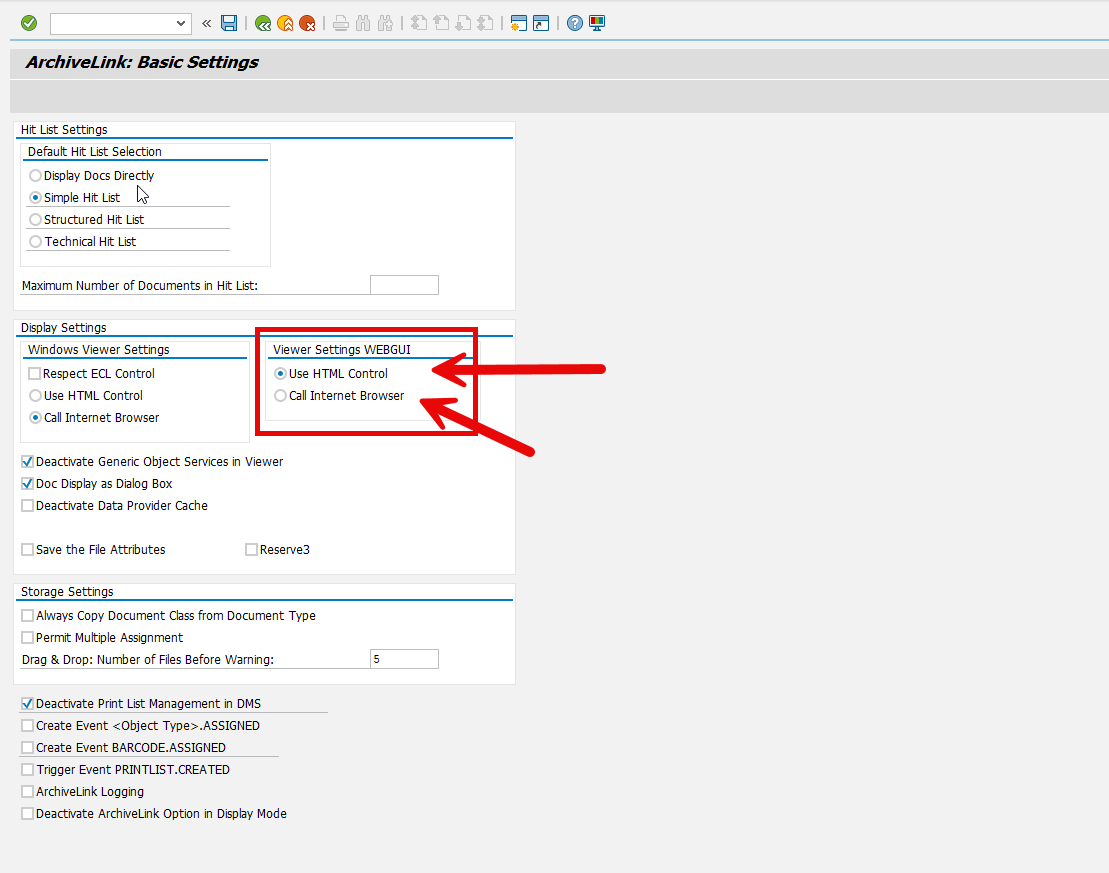Click the red Cancel icon

click(307, 23)
